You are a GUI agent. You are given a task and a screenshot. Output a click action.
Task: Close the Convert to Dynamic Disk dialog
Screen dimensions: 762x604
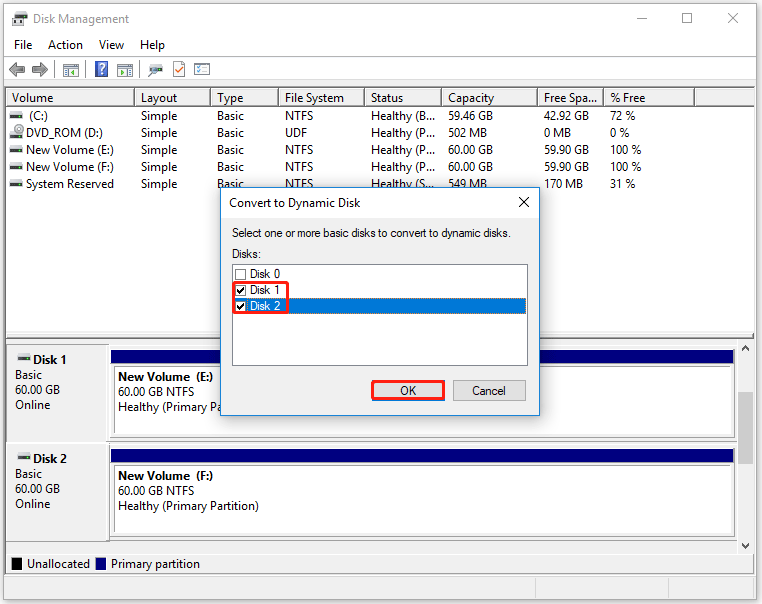point(524,203)
